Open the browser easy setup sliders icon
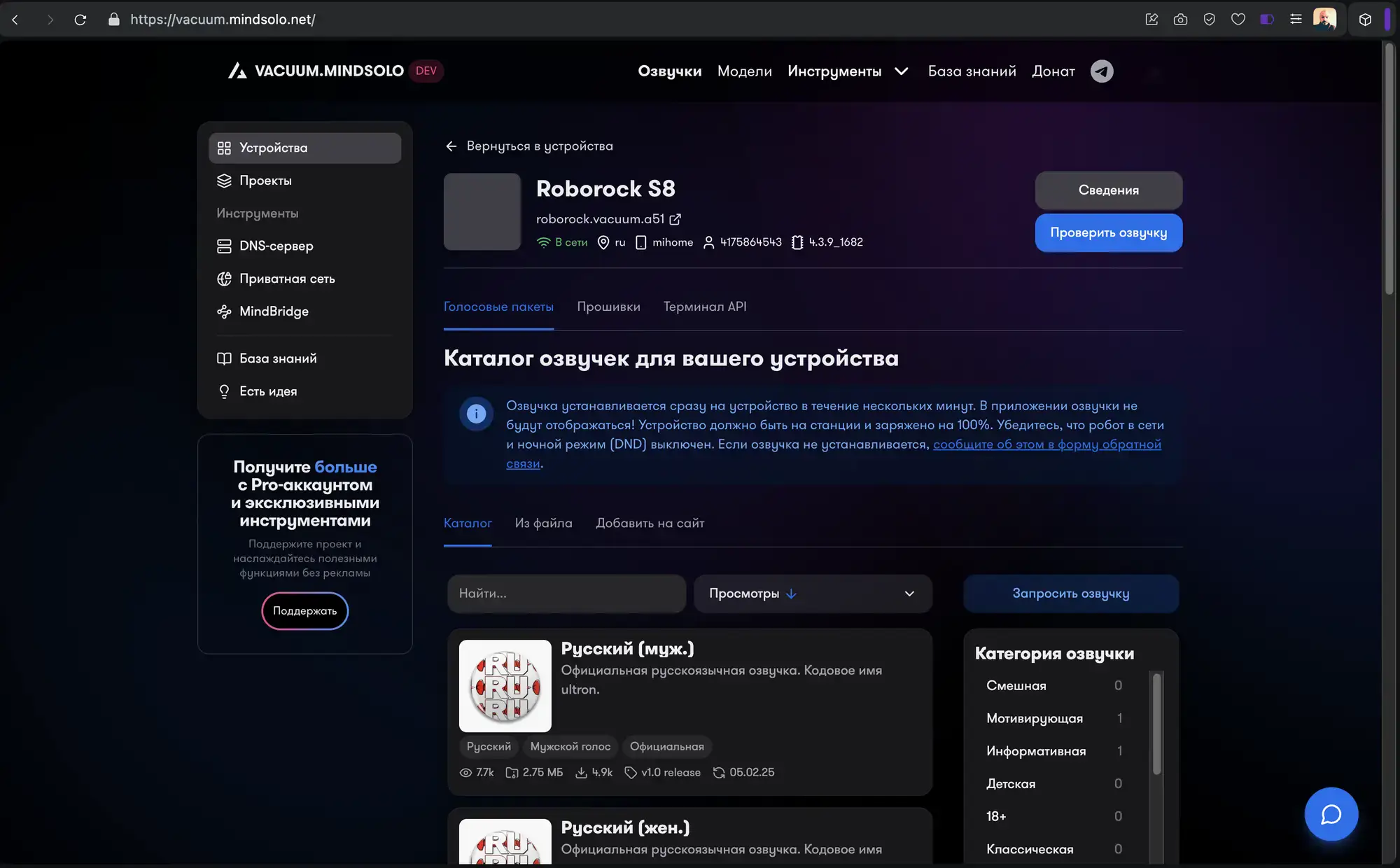 pos(1296,20)
